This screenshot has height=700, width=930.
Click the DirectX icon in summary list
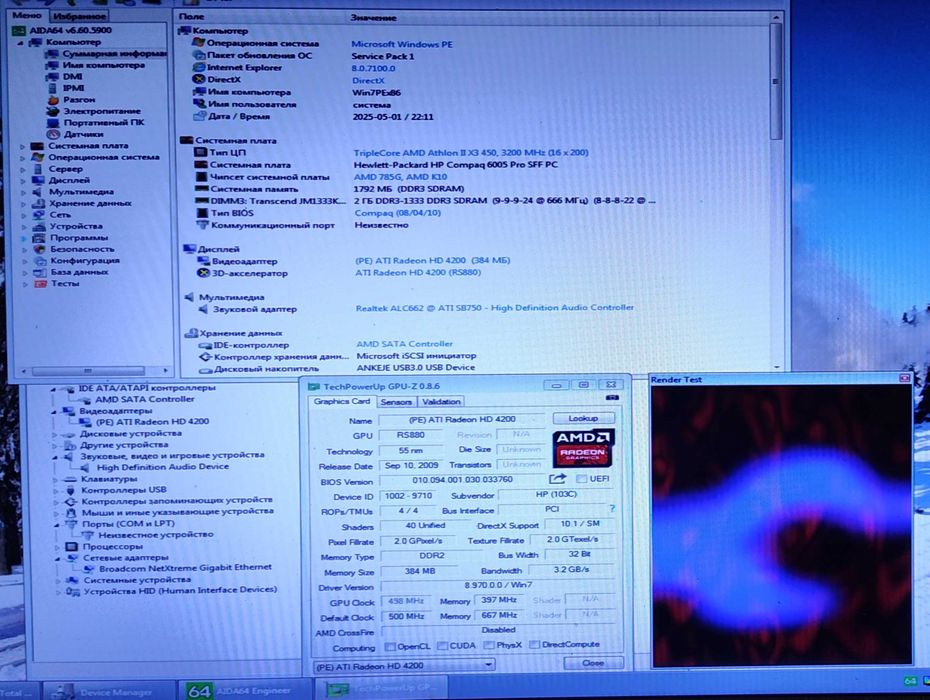tap(199, 79)
